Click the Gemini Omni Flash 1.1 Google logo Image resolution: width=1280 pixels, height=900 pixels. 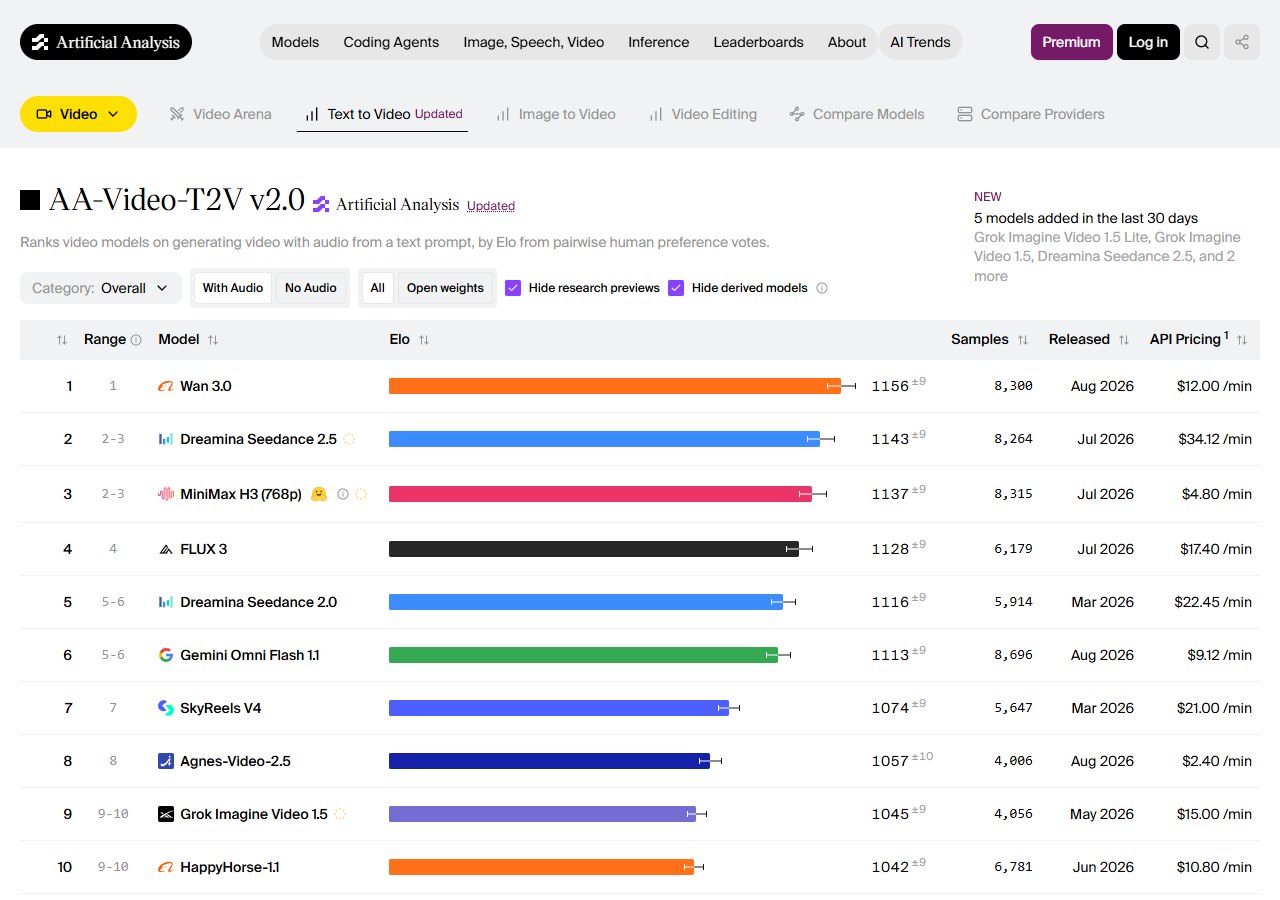pyautogui.click(x=166, y=655)
